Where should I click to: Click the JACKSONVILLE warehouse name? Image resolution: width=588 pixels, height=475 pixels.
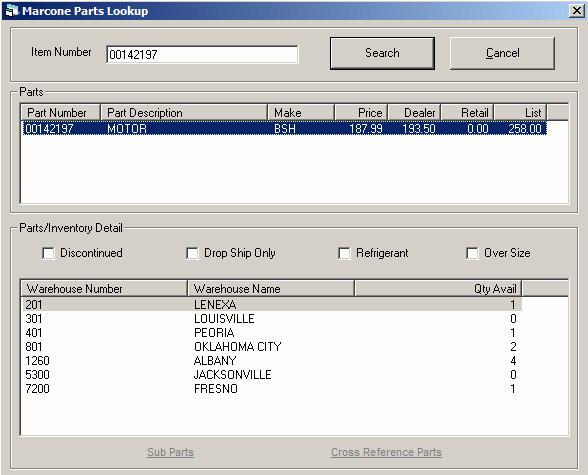point(232,375)
